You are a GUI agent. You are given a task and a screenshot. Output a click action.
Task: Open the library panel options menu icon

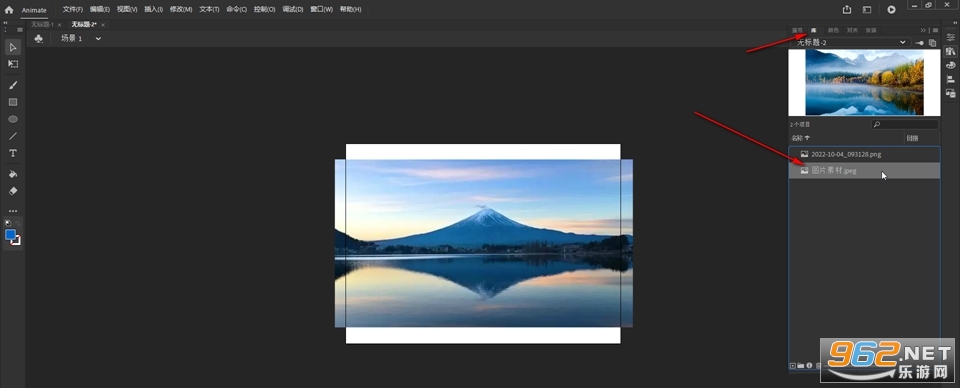(x=936, y=30)
